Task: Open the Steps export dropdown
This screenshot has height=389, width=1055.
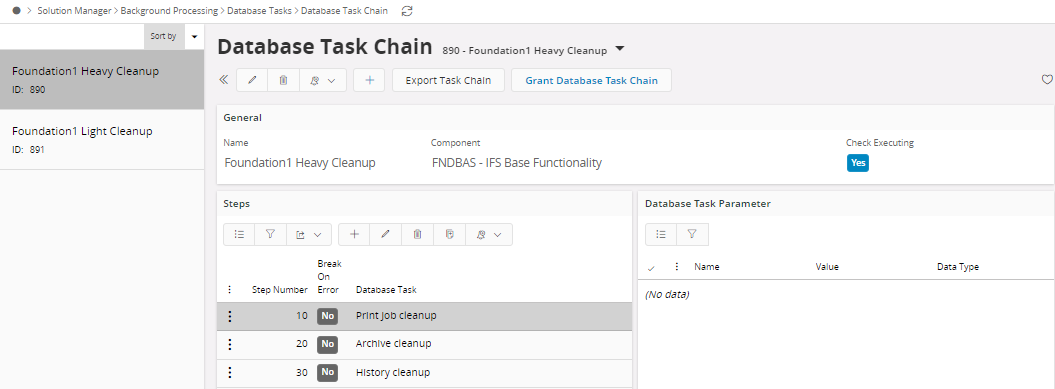Action: 309,234
